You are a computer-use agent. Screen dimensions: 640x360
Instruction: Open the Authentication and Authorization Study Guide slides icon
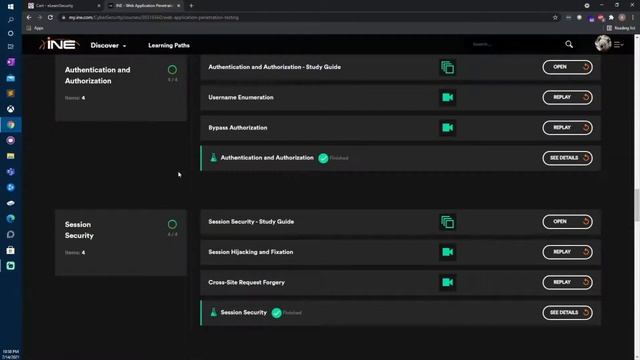447,67
